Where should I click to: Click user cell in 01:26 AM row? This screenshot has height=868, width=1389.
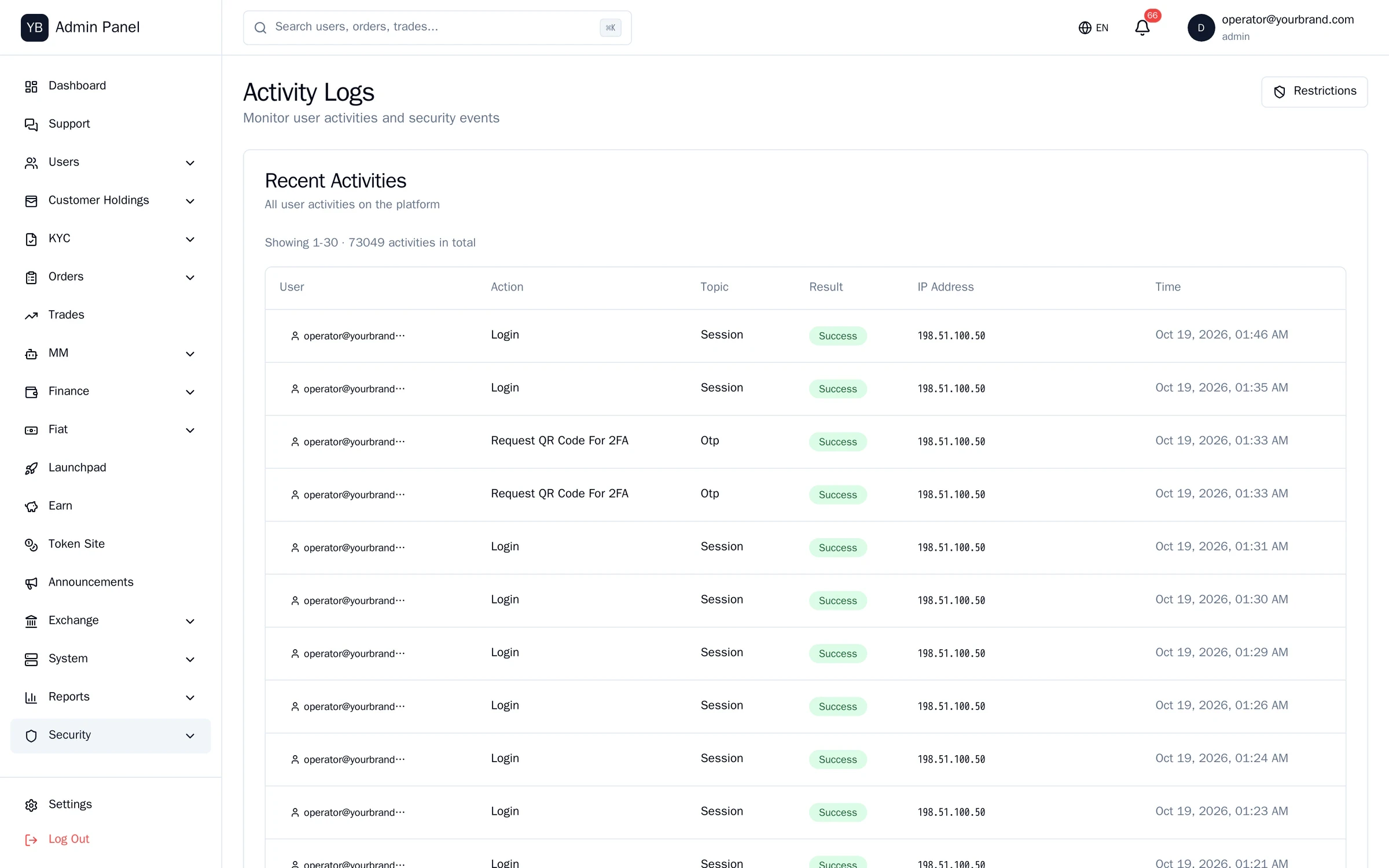348,707
